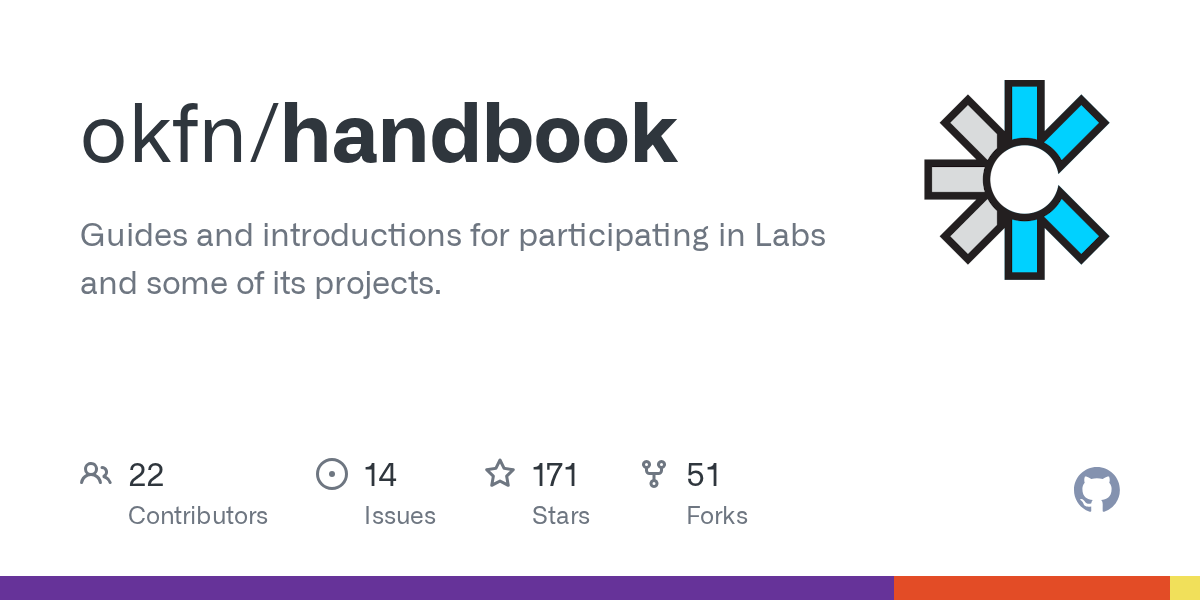Click the purple language bar segment
Screen dimensions: 1200x600
point(446,588)
